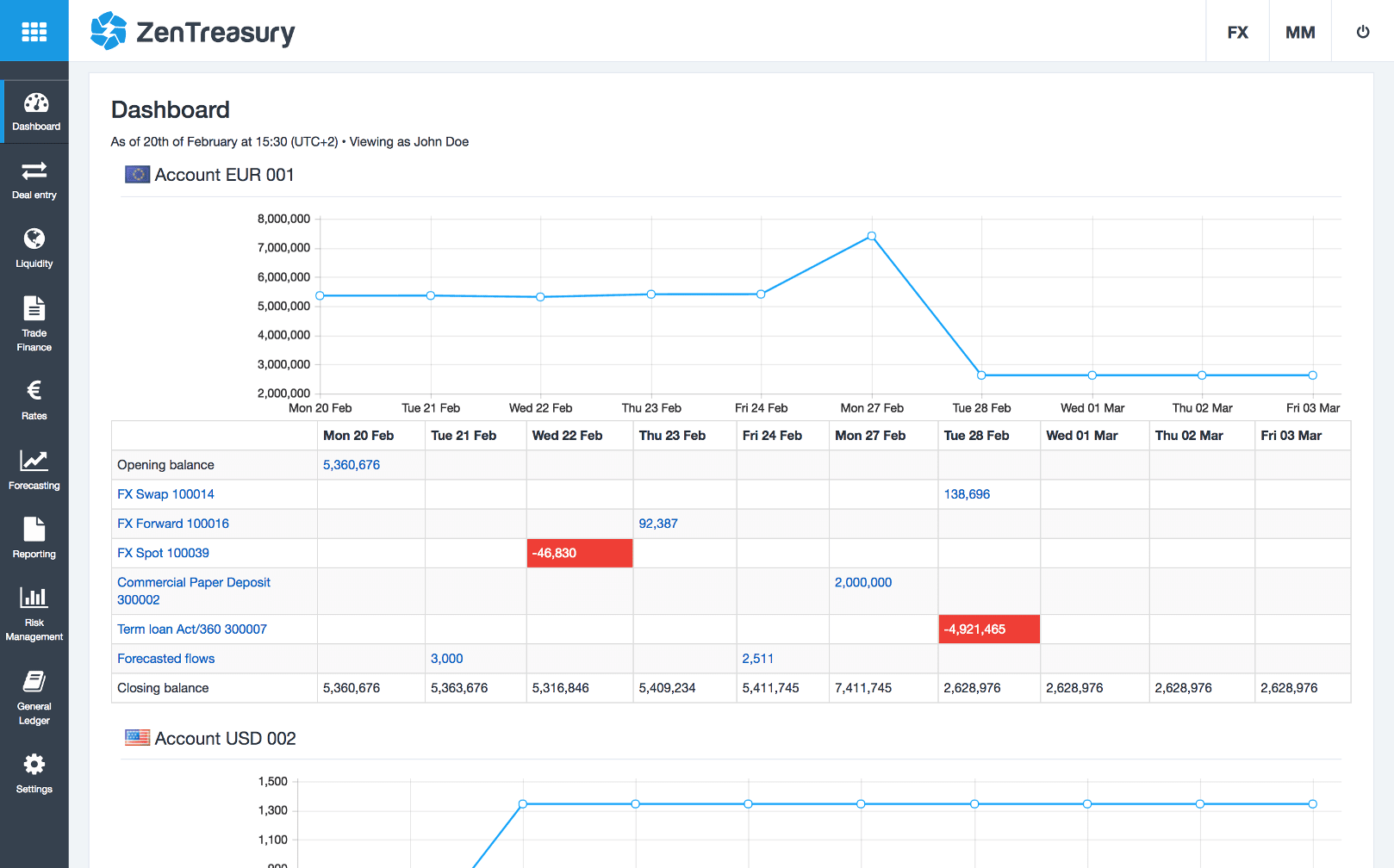Click the Mon 27 Feb peak point on EUR chart
Screen dimensions: 1394x868
(872, 236)
